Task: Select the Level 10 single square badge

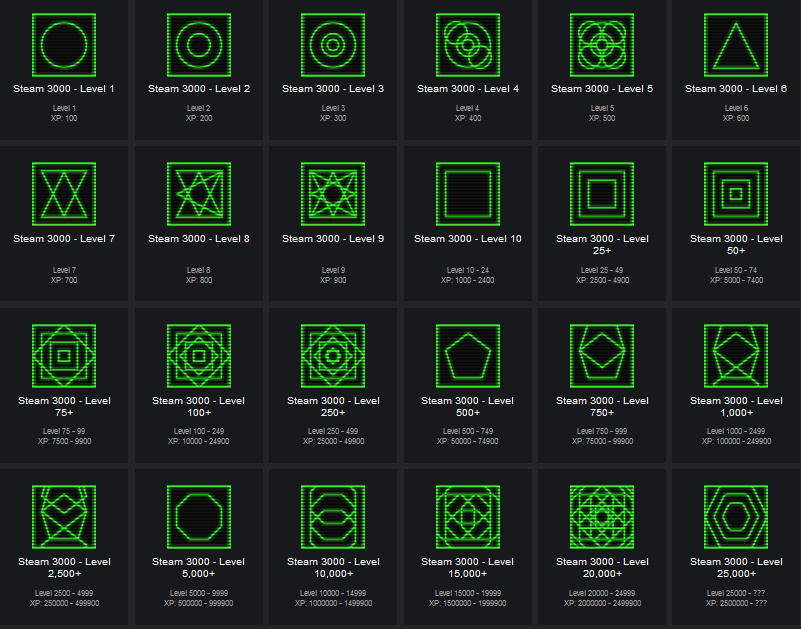Action: tap(468, 194)
